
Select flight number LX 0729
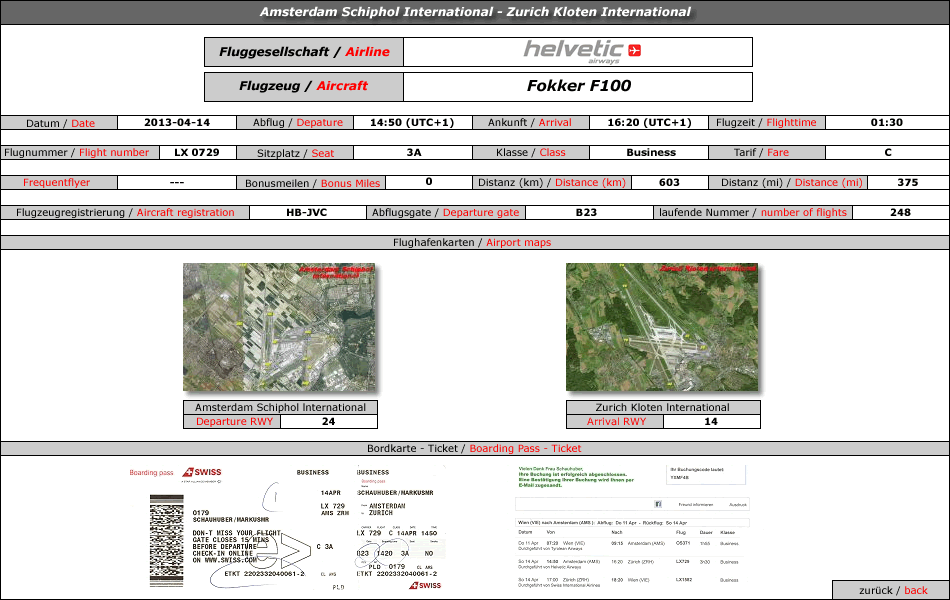pyautogui.click(x=197, y=153)
